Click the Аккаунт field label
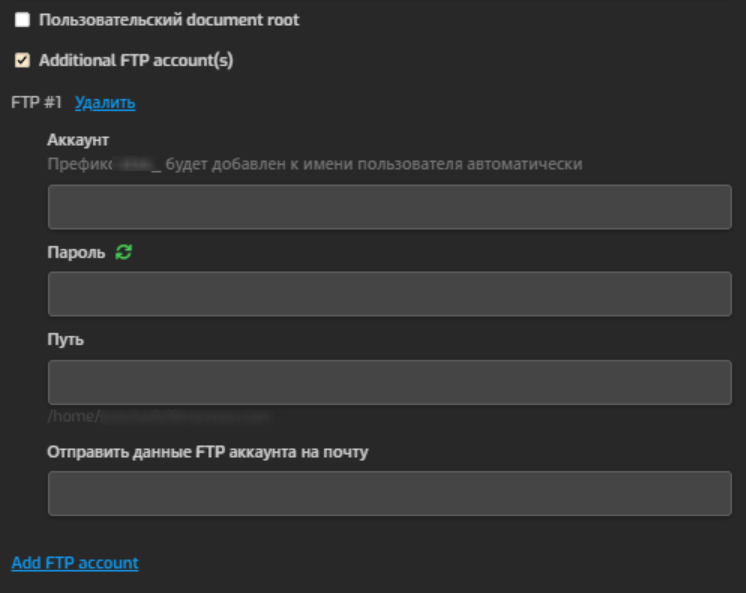 pos(78,140)
